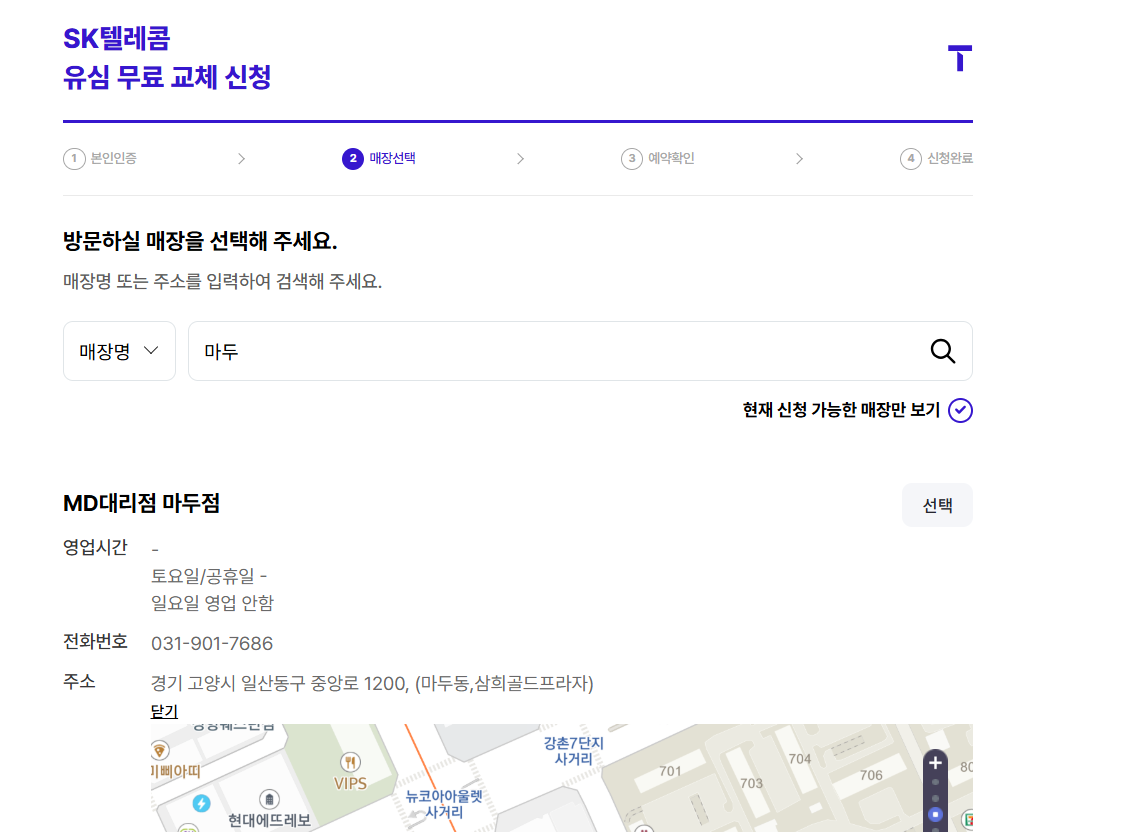Click building 701 on the map

coord(670,771)
